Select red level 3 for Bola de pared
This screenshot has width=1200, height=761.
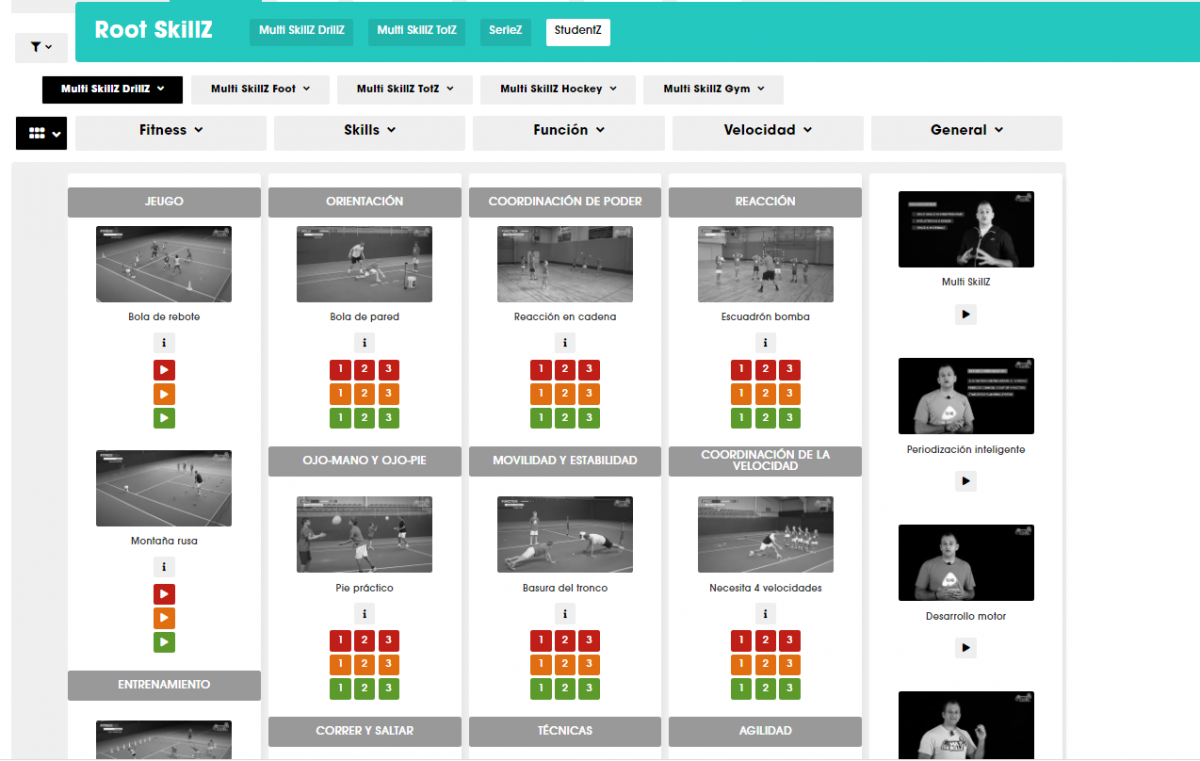[x=389, y=370]
